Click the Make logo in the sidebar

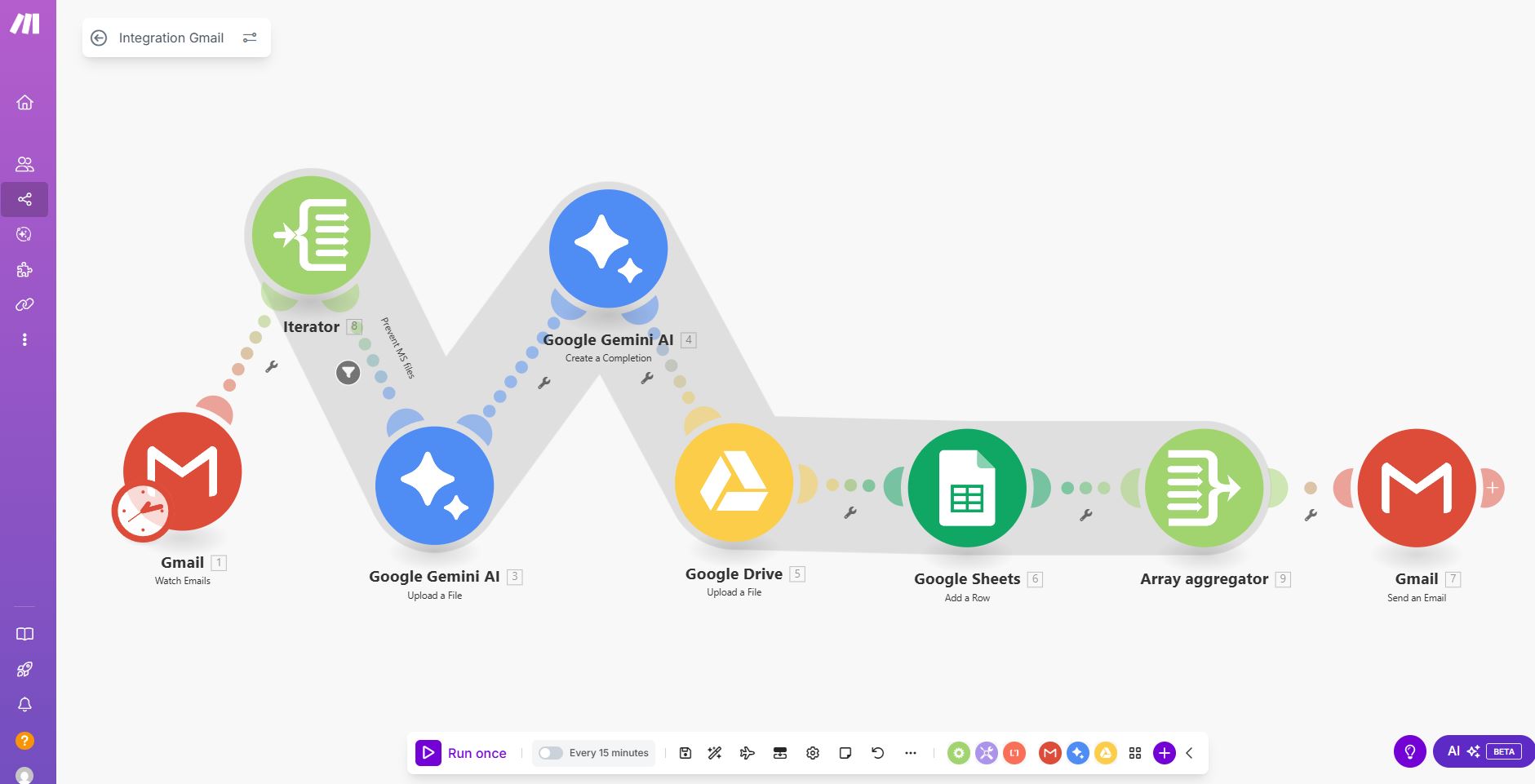click(x=24, y=24)
